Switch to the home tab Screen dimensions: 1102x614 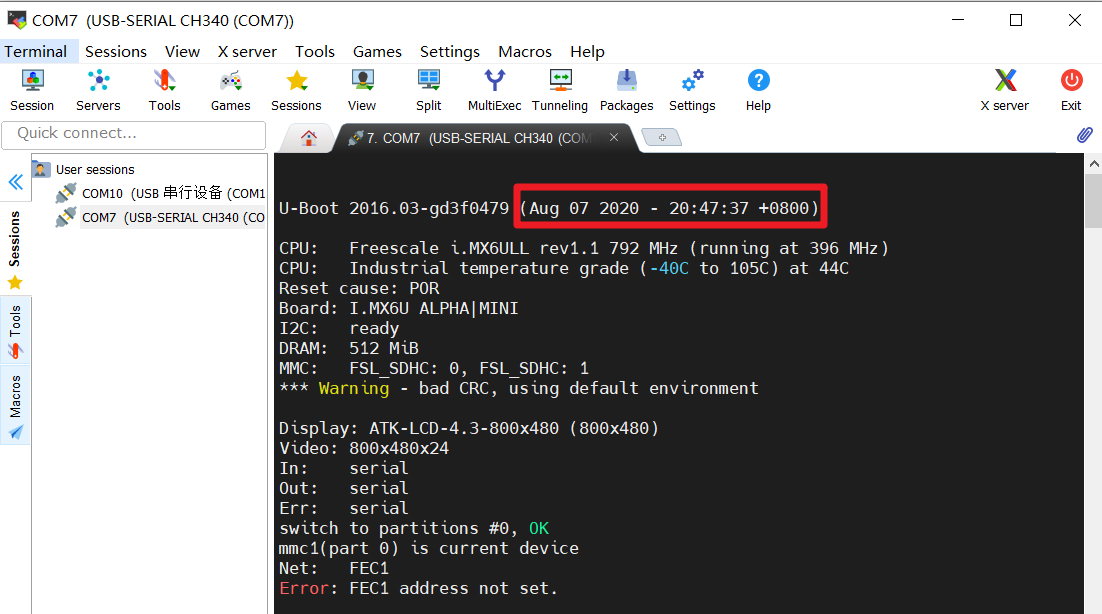307,138
